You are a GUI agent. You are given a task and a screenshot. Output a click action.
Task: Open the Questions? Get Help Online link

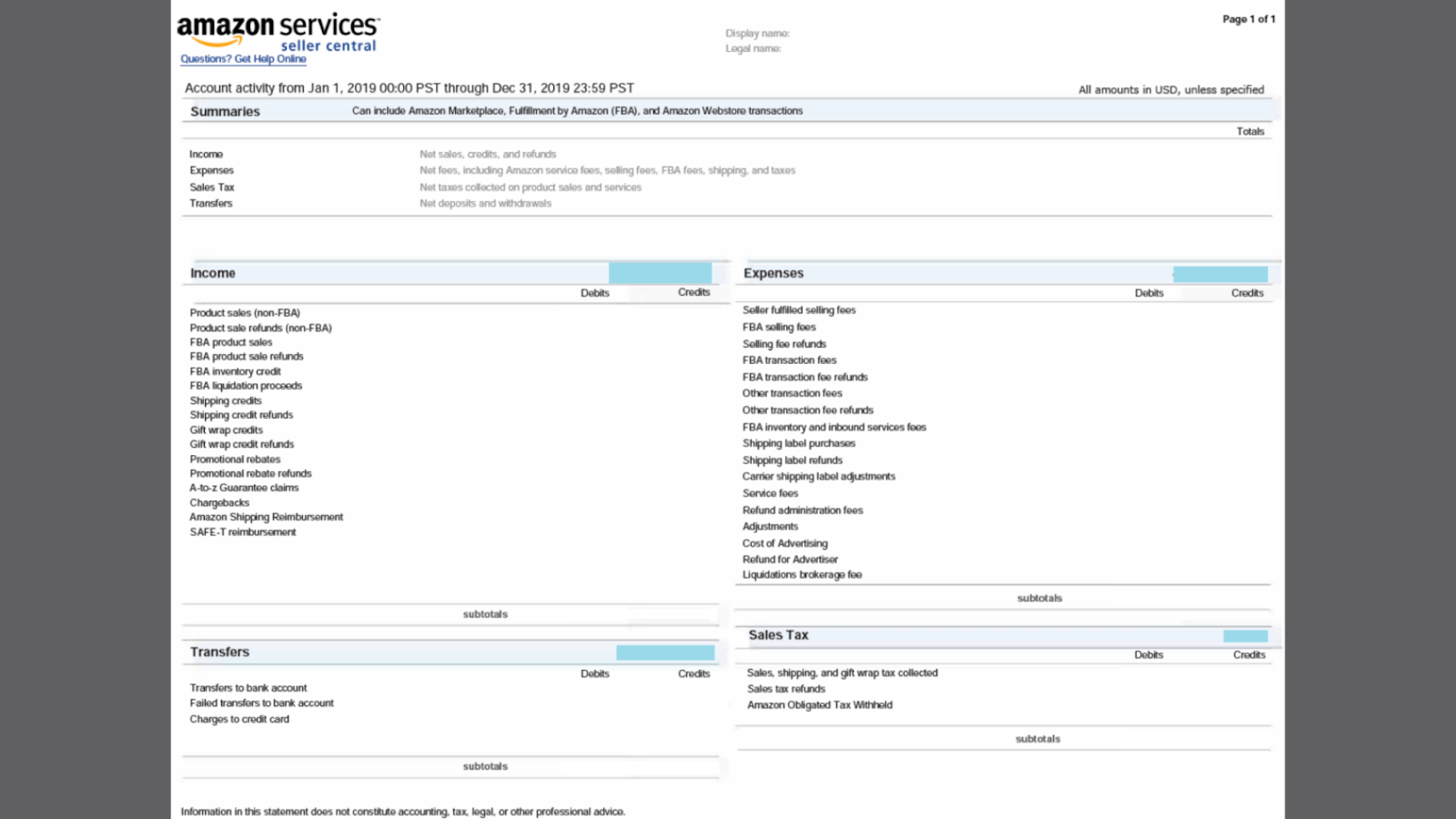tap(242, 58)
